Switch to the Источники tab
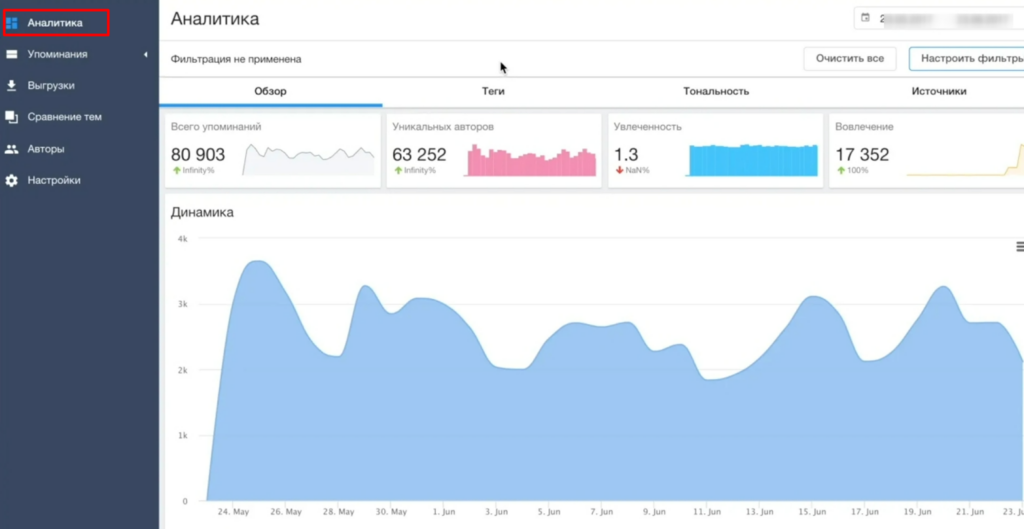The width and height of the screenshot is (1024, 529). [938, 92]
